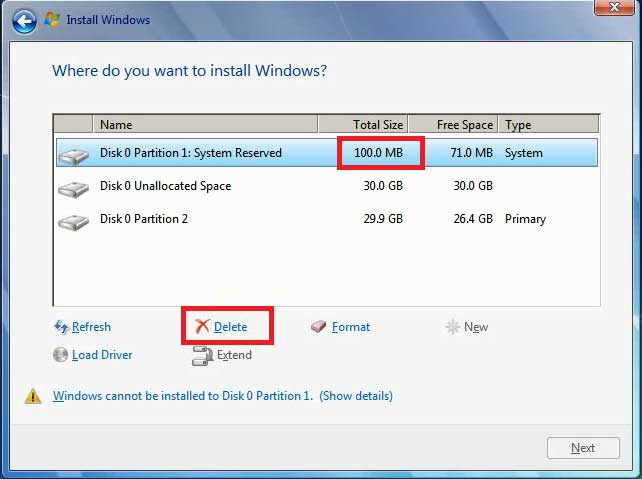
Task: Click the 29.9 GB total size cell
Action: (x=383, y=219)
